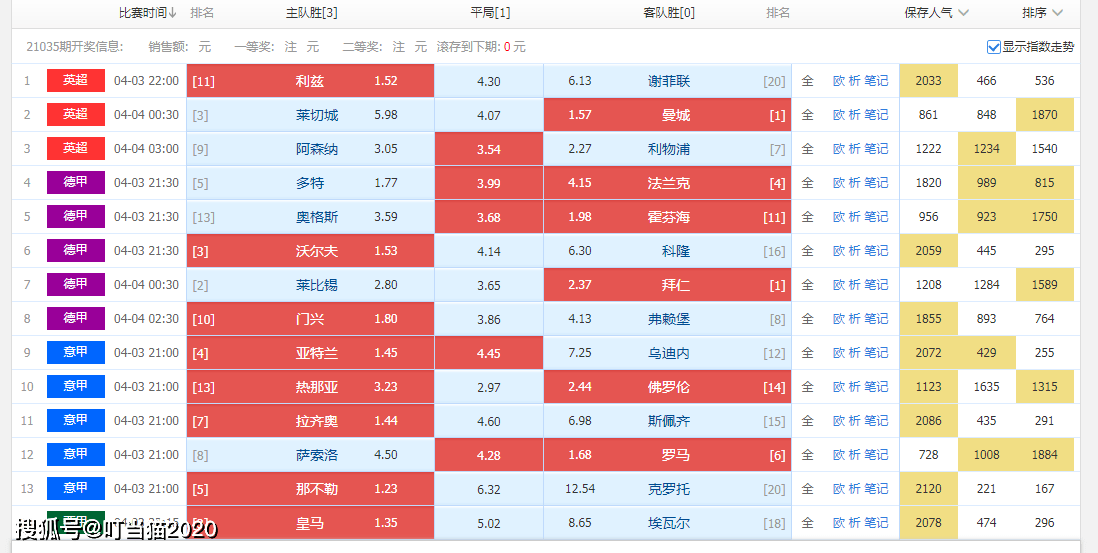The height and width of the screenshot is (553, 1098).
Task: Select 全 for the 多特 match row
Action: click(x=807, y=183)
